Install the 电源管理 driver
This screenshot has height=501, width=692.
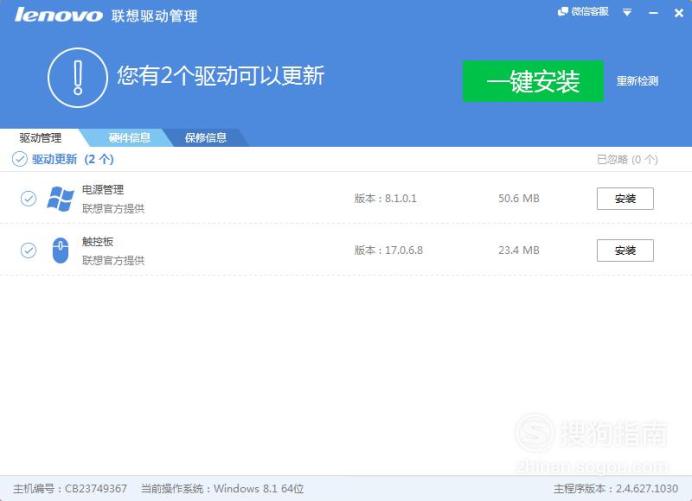625,199
